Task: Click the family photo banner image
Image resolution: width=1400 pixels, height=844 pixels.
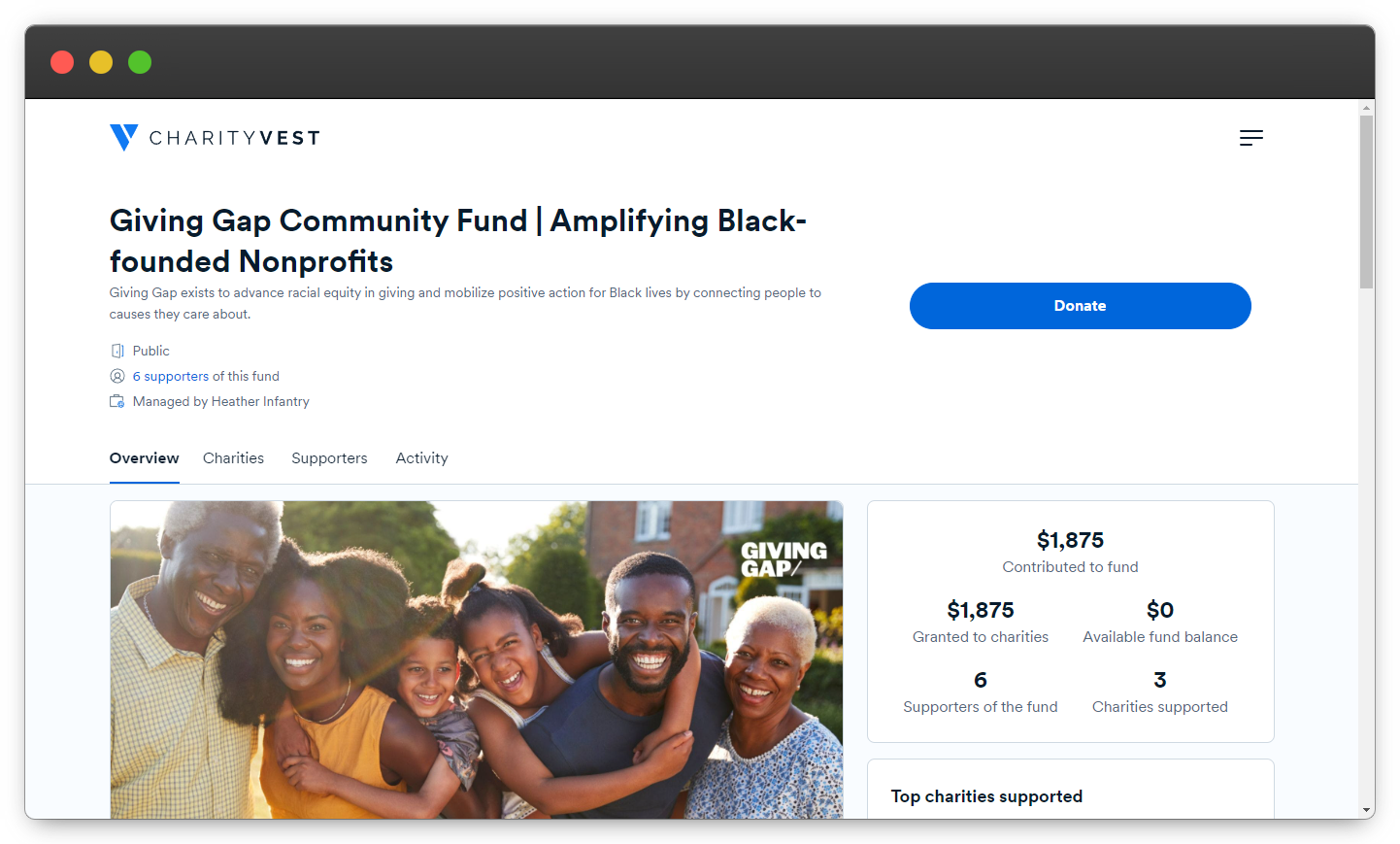Action: pos(476,659)
